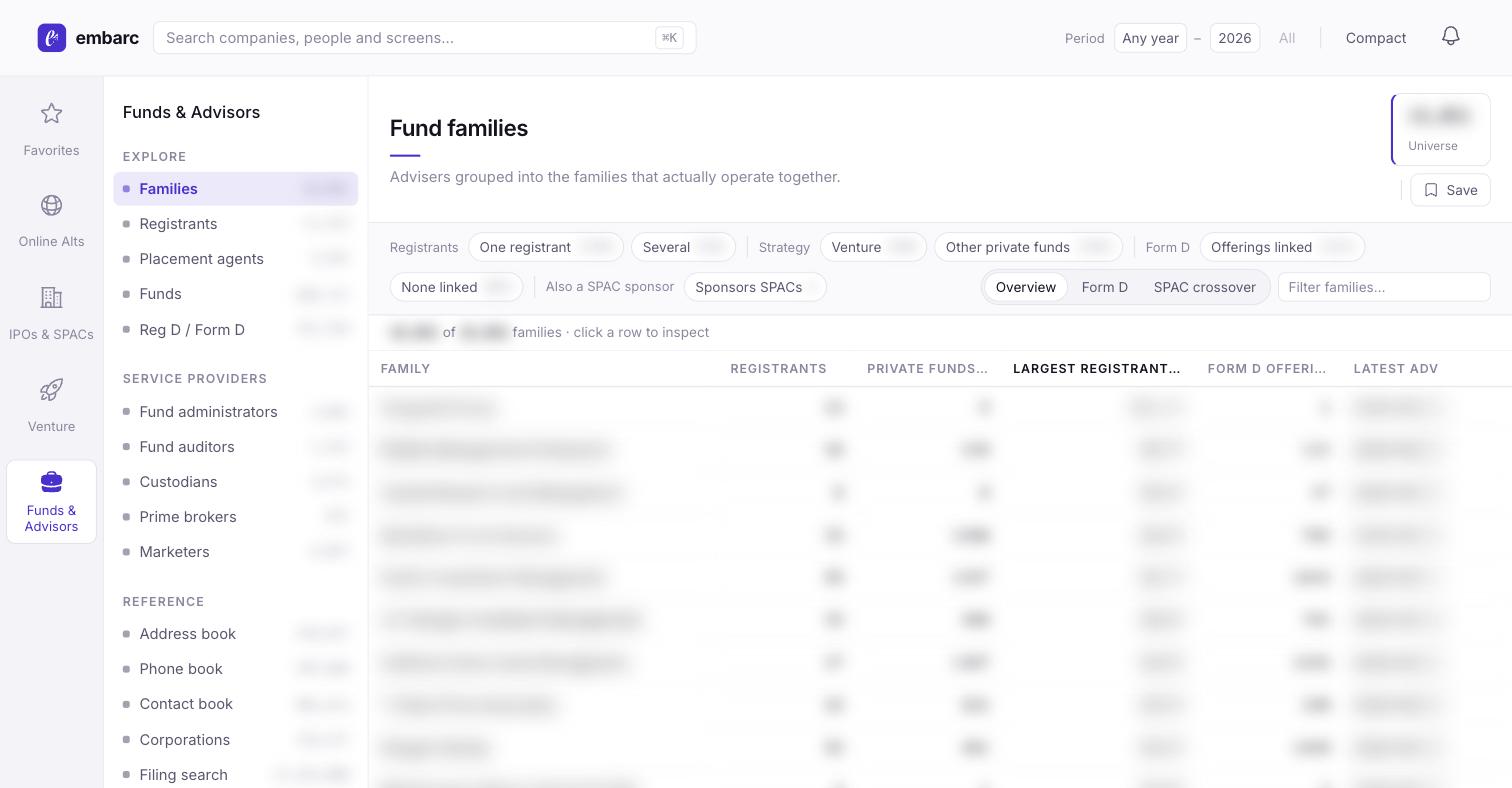The image size is (1512, 788).
Task: Open Custodians in service providers
Action: point(236,482)
